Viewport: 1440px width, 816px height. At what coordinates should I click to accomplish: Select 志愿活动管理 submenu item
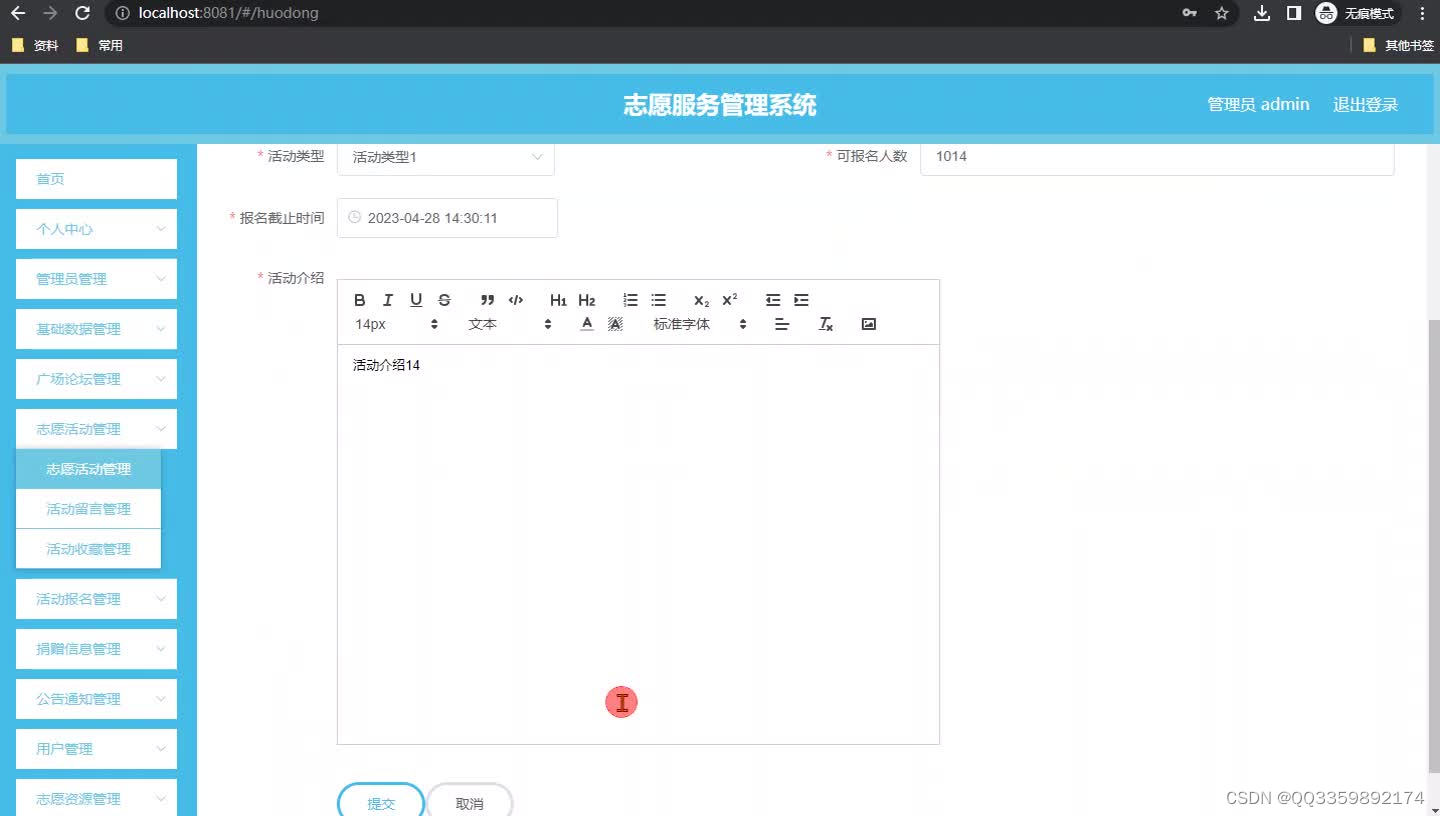coord(88,469)
